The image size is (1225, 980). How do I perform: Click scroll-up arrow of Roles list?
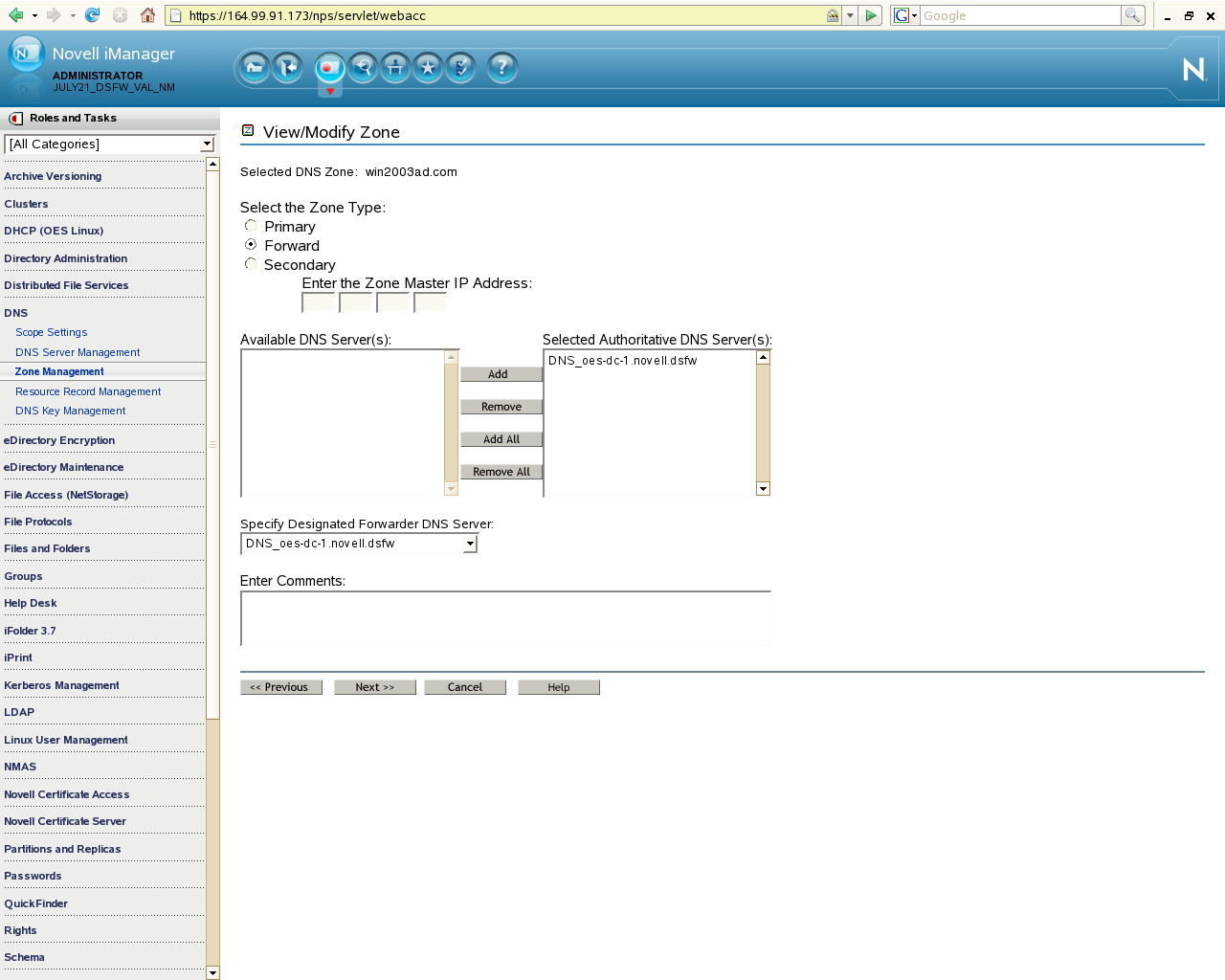coord(212,165)
